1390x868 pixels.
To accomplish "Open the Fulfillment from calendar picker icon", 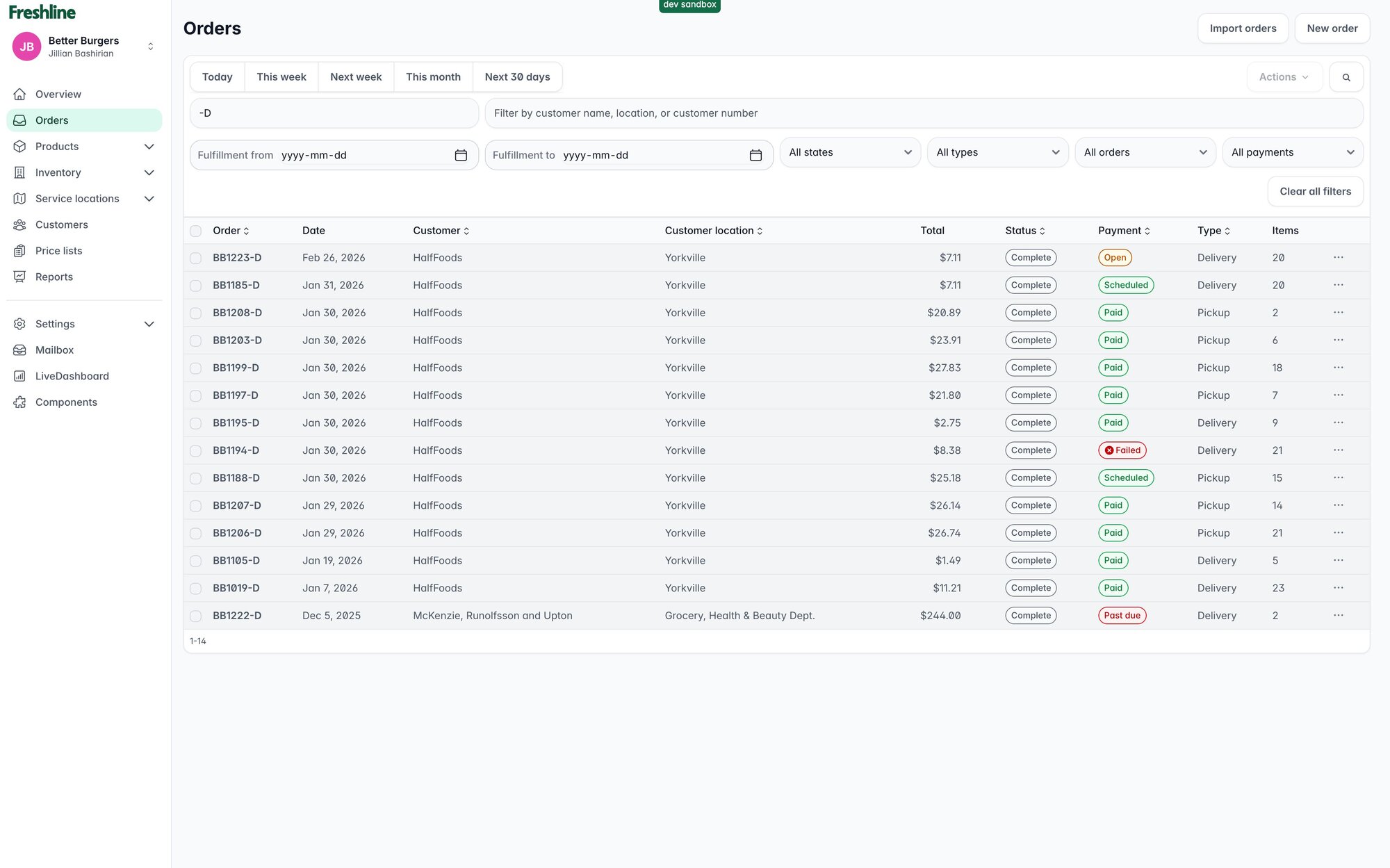I will point(460,155).
